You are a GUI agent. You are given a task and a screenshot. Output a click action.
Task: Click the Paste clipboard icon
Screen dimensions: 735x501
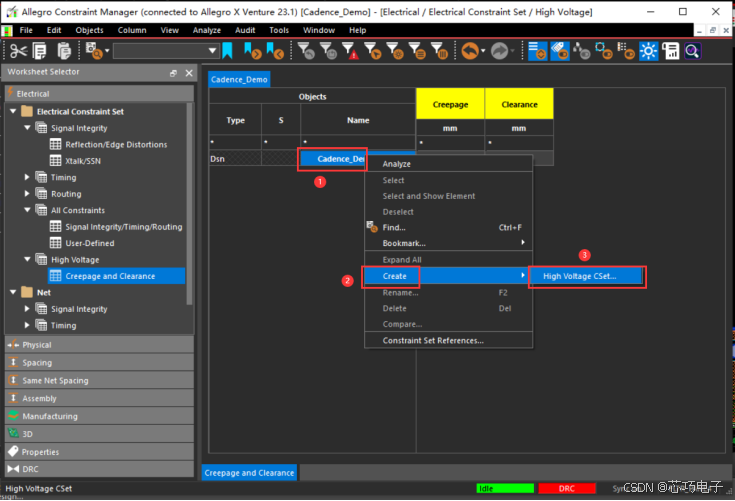63,51
